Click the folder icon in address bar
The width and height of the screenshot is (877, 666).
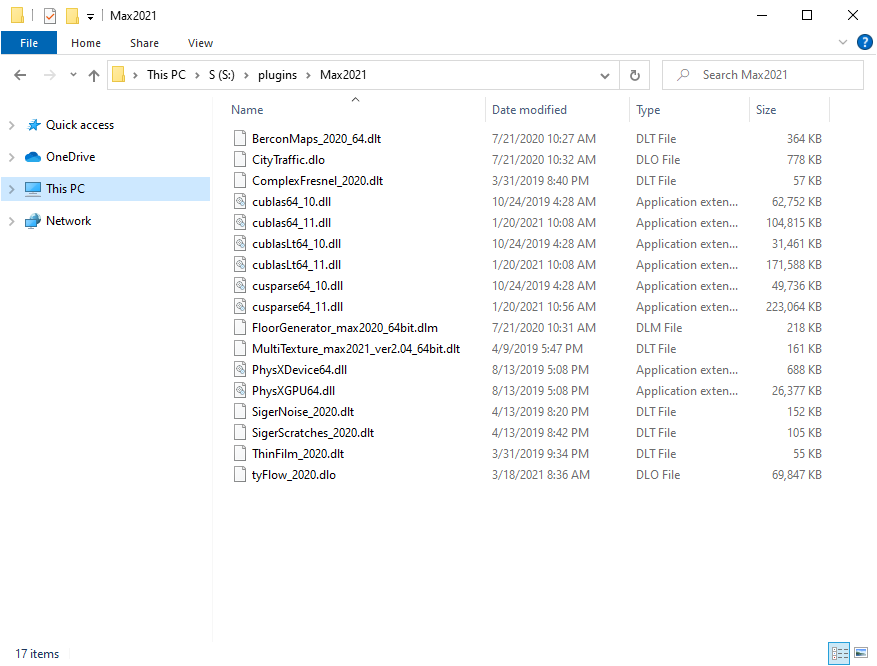click(x=119, y=74)
